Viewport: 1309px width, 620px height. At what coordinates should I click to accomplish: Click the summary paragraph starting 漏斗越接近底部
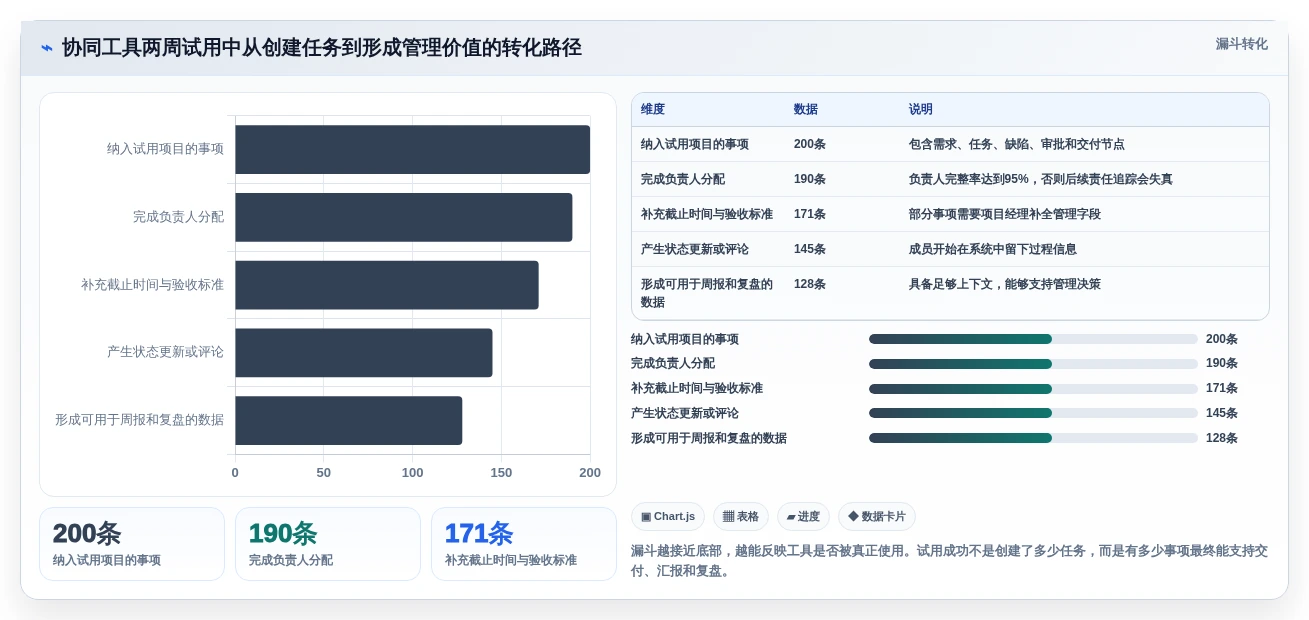click(x=949, y=561)
